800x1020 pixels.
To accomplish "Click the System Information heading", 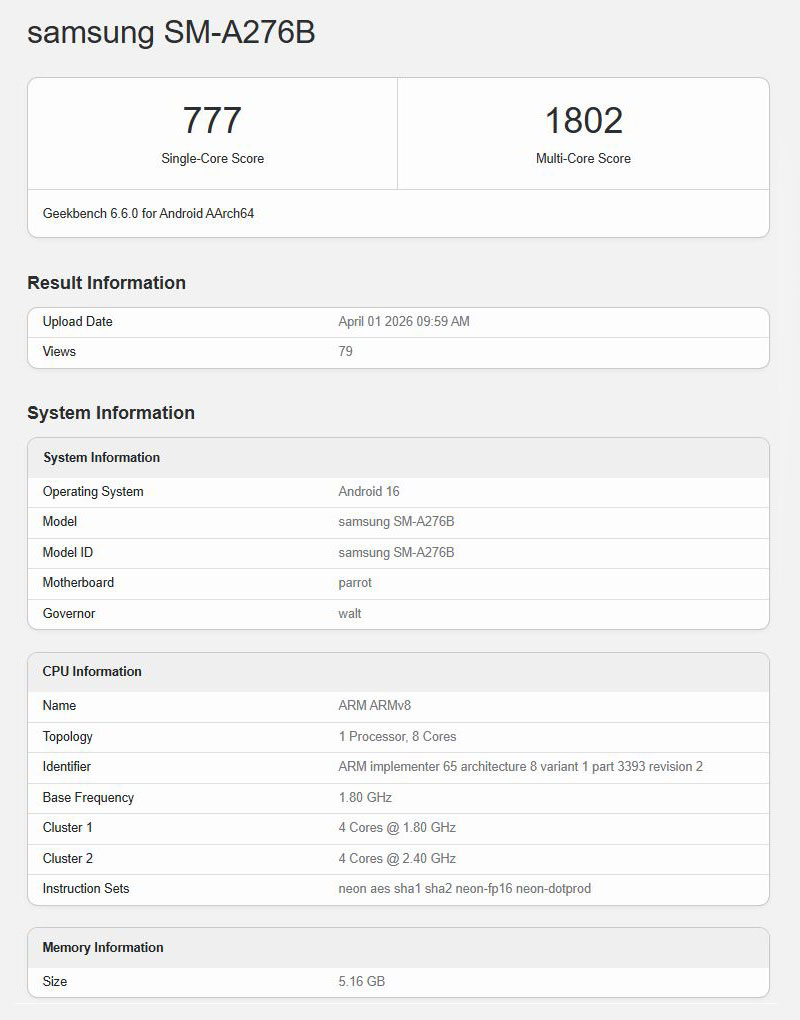I will (110, 412).
